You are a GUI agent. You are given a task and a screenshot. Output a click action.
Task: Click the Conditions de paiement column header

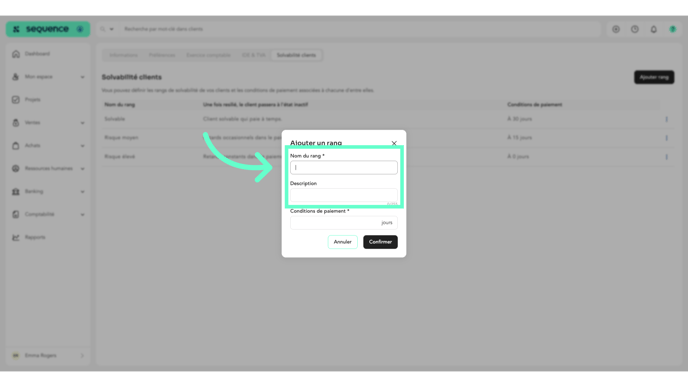click(x=534, y=105)
